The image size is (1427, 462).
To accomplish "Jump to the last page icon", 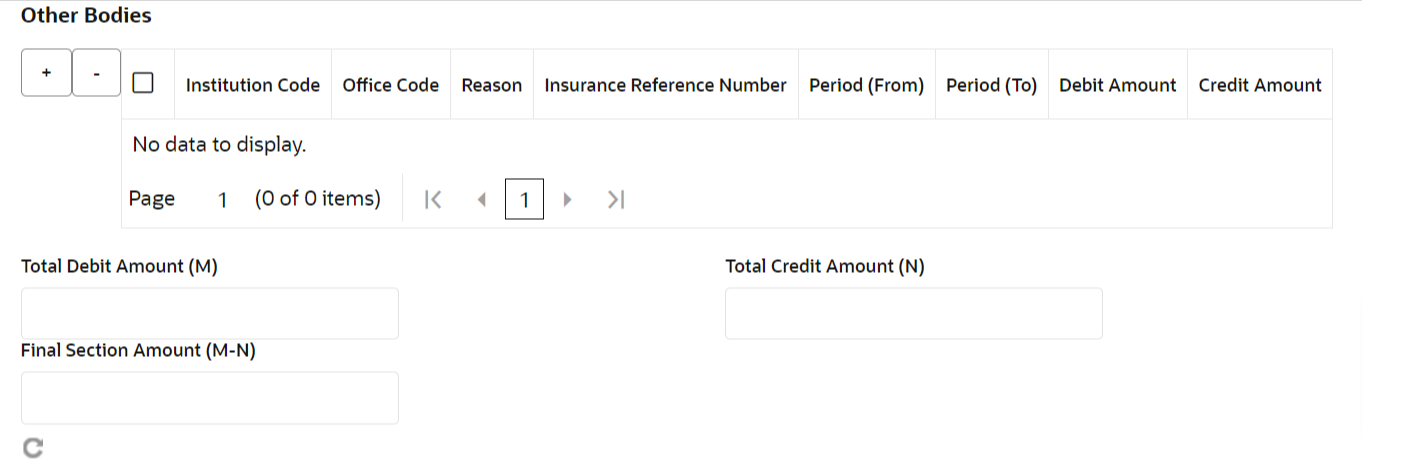I will tap(616, 200).
